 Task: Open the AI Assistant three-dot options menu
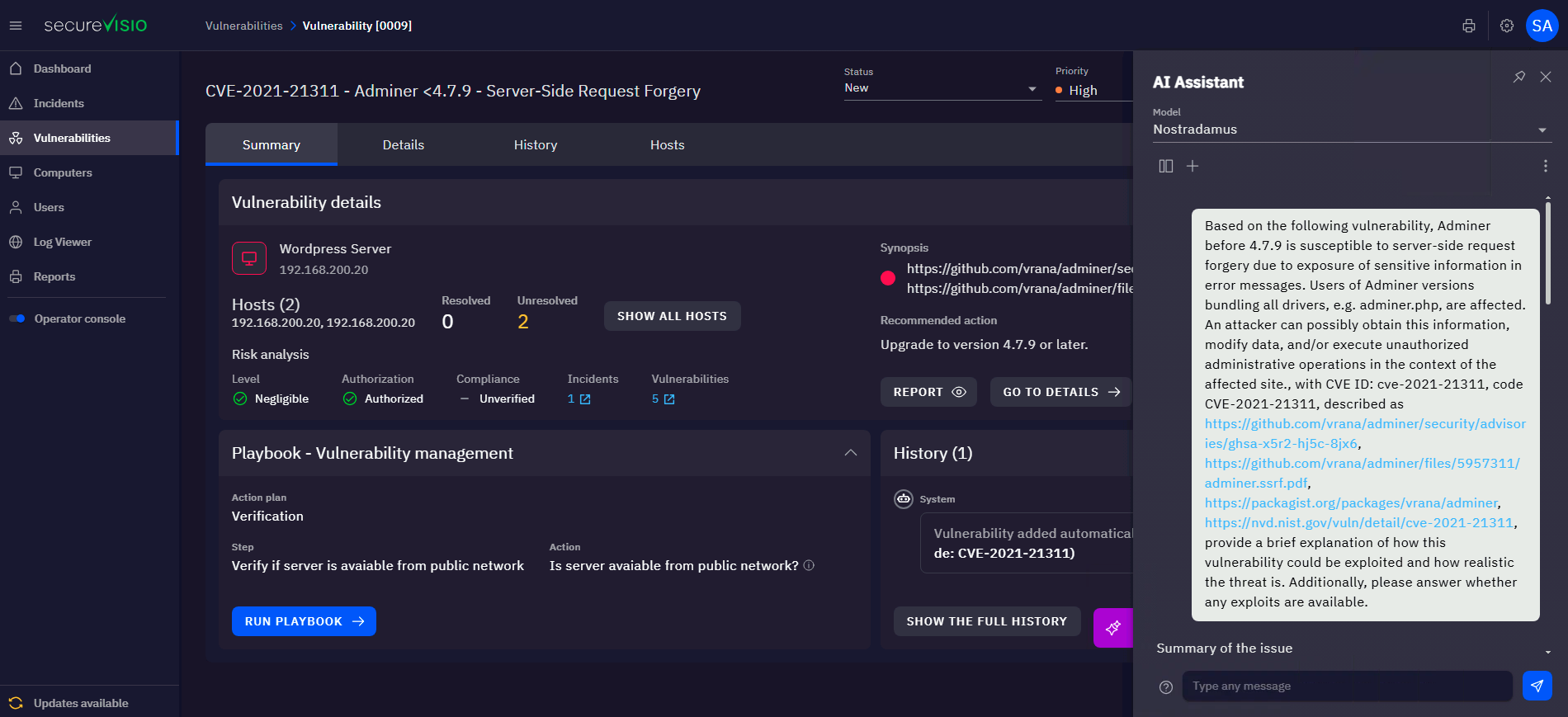[1546, 166]
